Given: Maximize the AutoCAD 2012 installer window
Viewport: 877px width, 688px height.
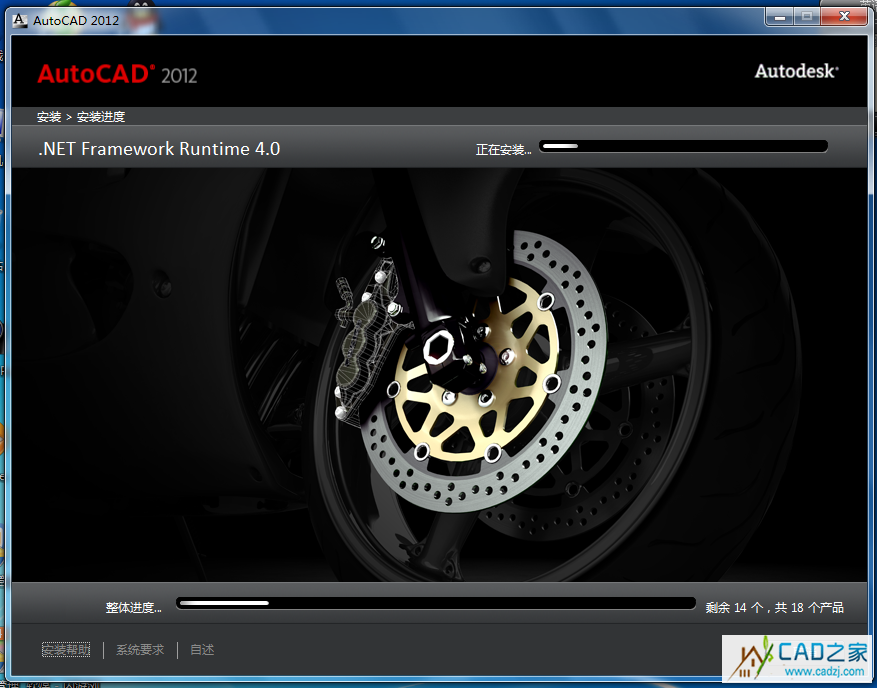Looking at the screenshot, I should click(x=807, y=17).
